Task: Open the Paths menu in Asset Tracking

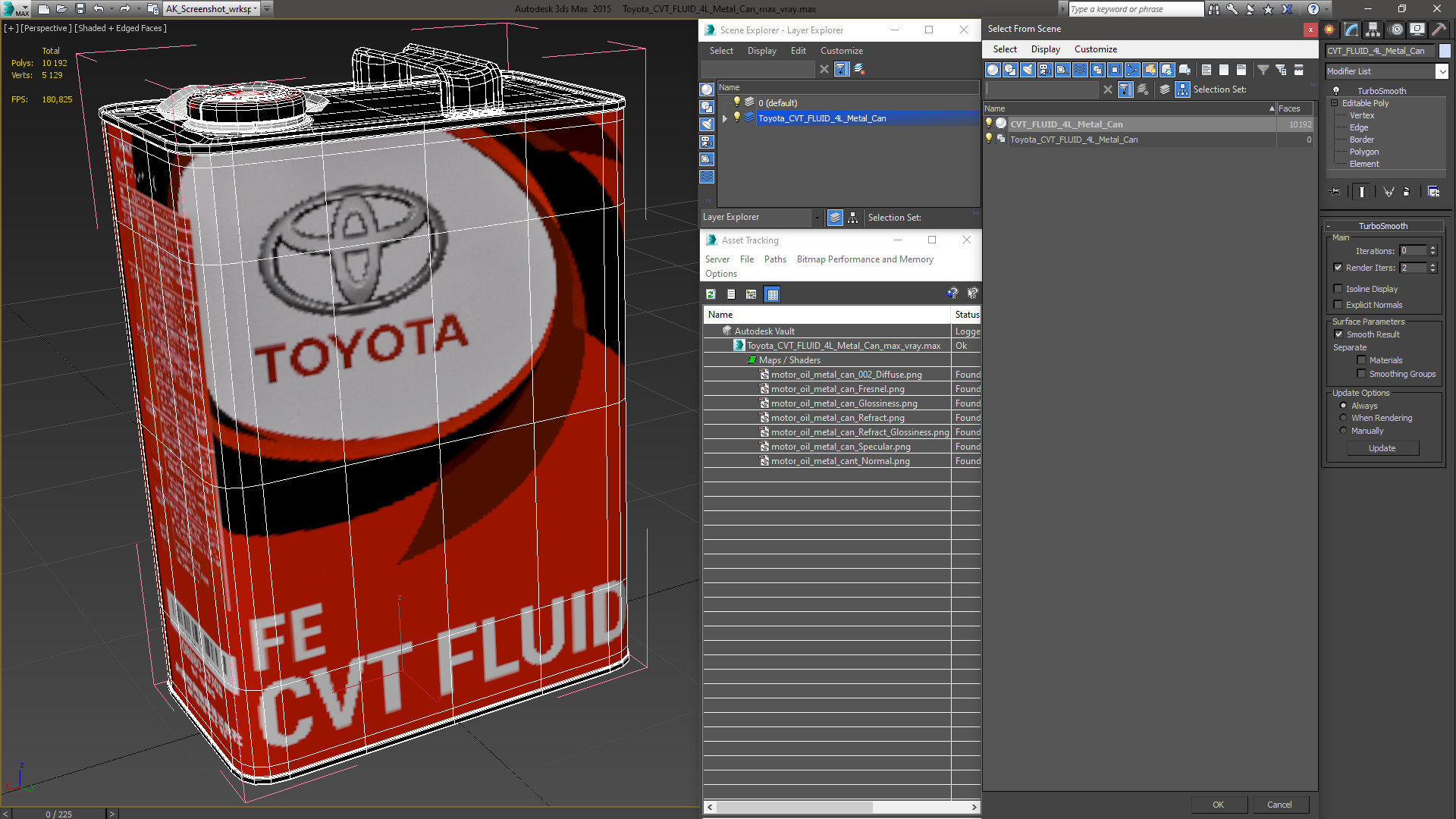Action: click(x=775, y=259)
